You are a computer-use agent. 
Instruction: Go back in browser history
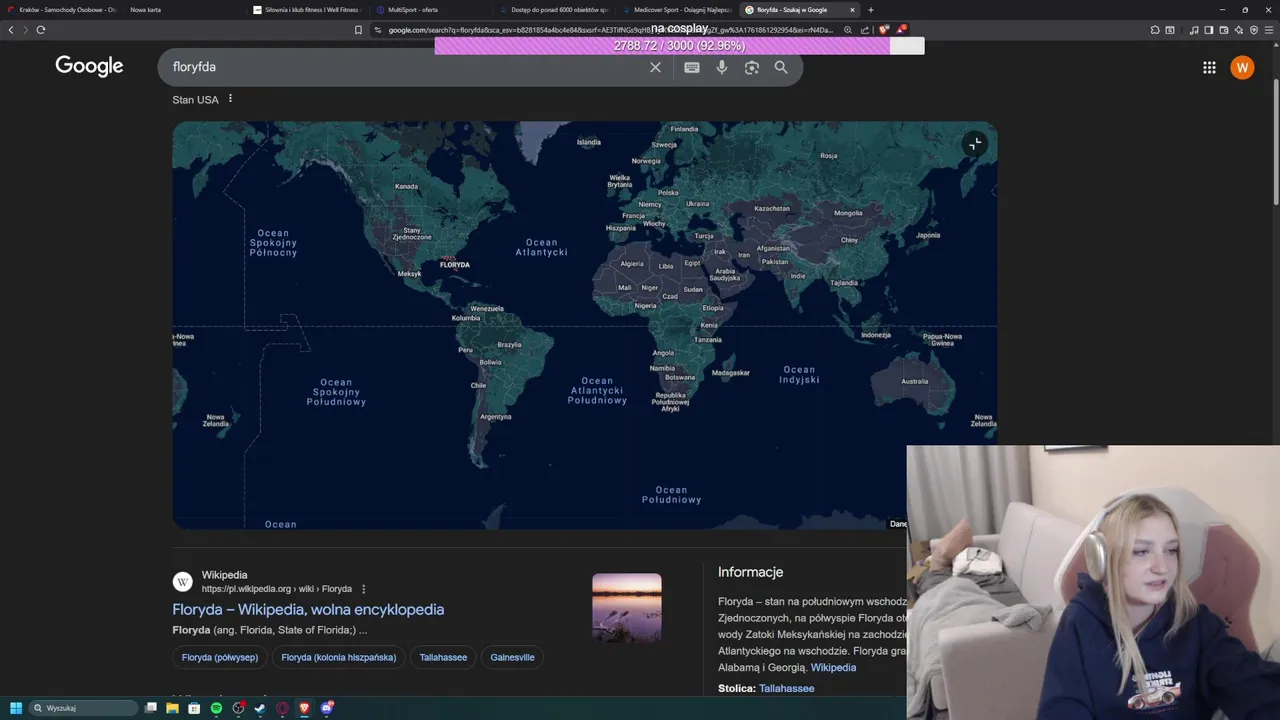(x=11, y=30)
